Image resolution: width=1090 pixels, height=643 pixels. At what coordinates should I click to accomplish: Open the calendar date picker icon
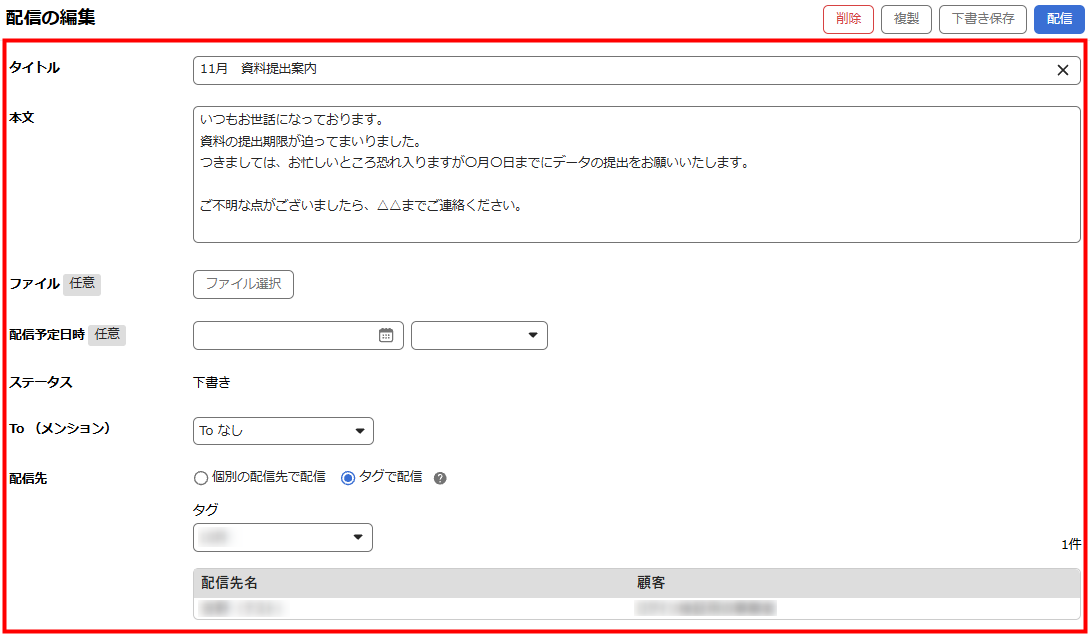point(386,336)
